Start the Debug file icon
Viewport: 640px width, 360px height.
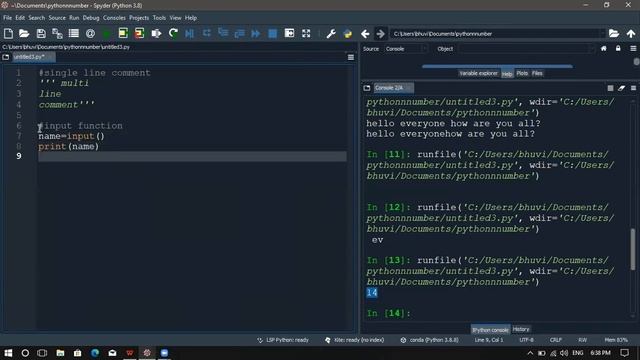coord(189,33)
